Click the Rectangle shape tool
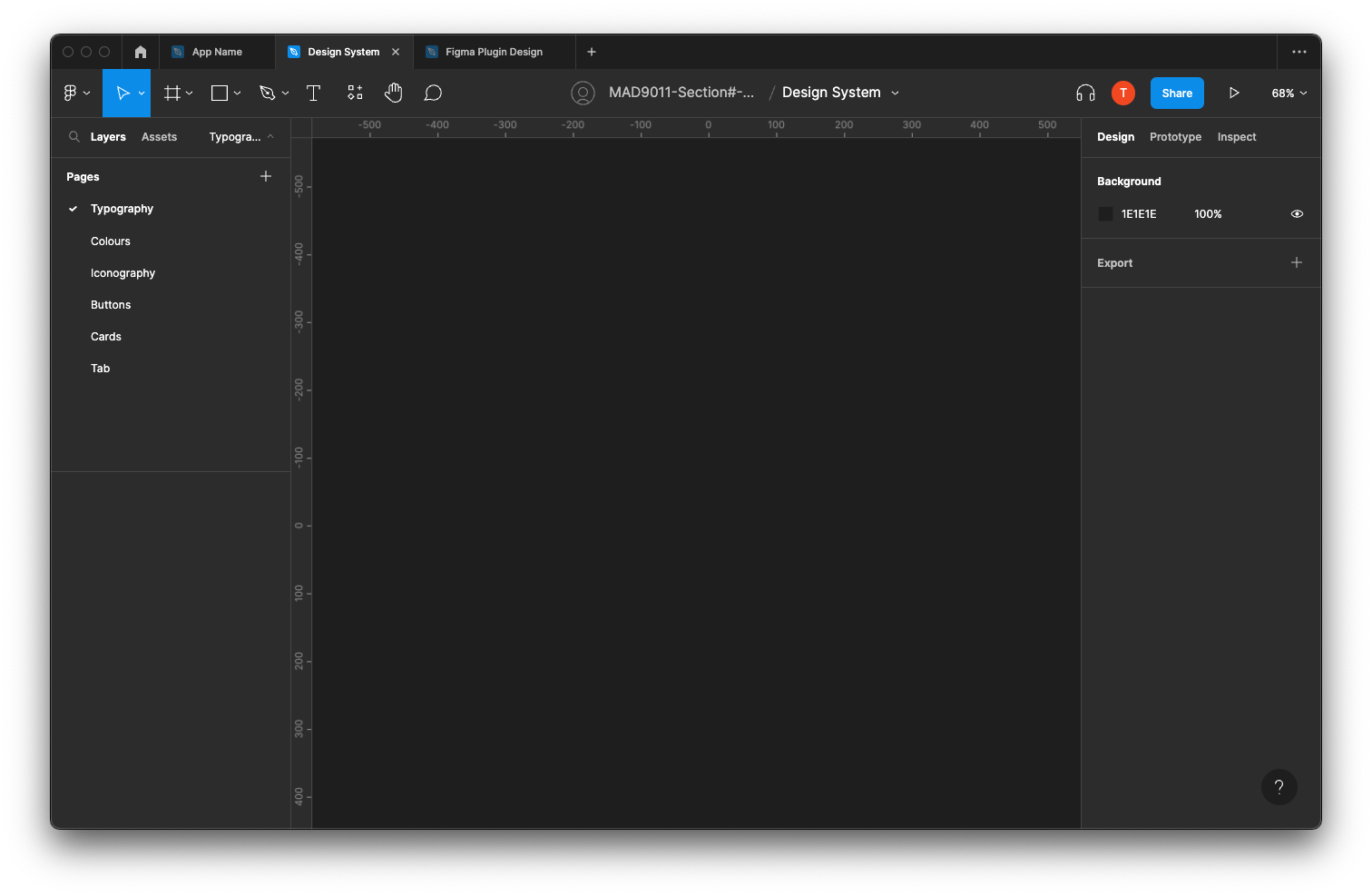Viewport: 1372px width, 896px height. pyautogui.click(x=220, y=93)
